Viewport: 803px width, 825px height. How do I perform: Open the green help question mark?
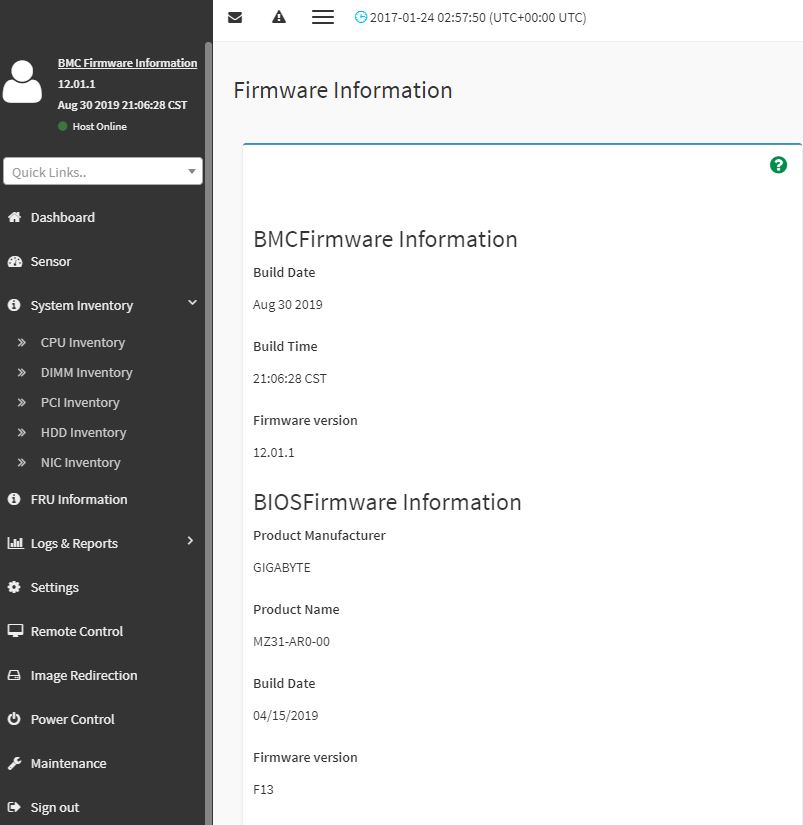[x=778, y=165]
